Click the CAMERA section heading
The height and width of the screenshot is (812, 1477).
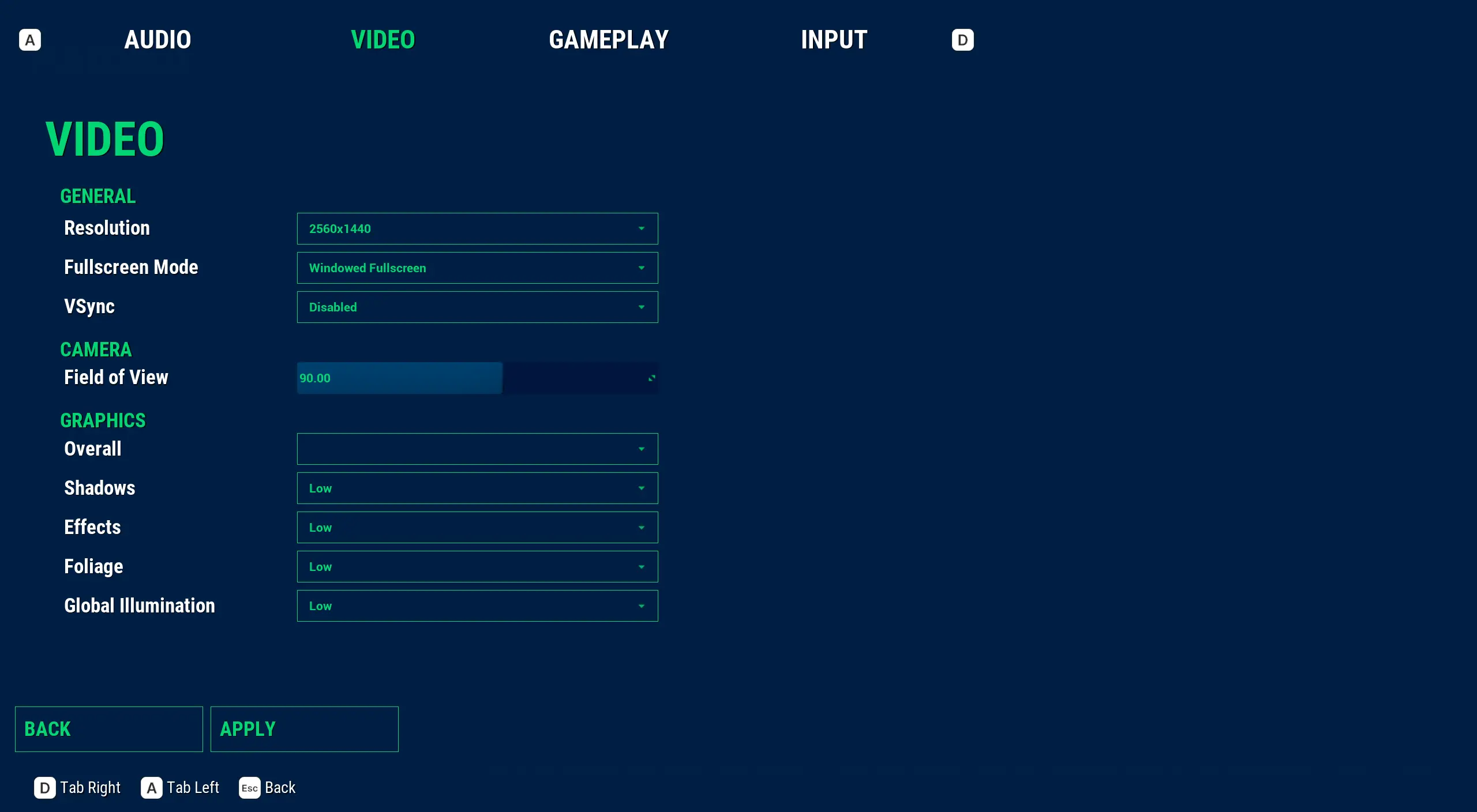[96, 349]
